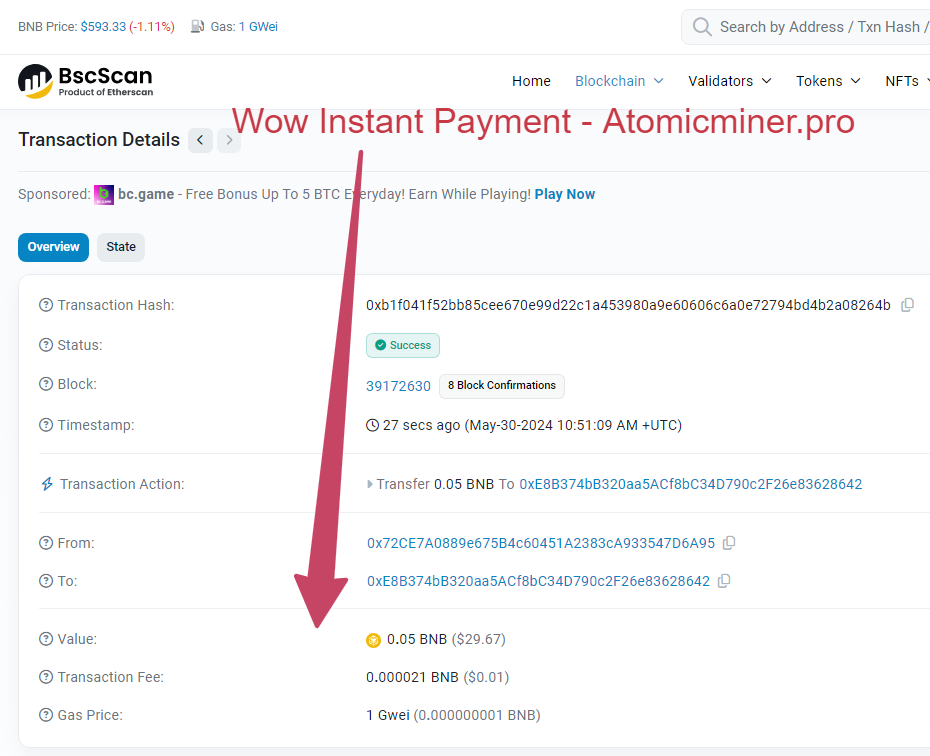Image resolution: width=930 pixels, height=756 pixels.
Task: Switch to the State tab
Action: click(121, 247)
